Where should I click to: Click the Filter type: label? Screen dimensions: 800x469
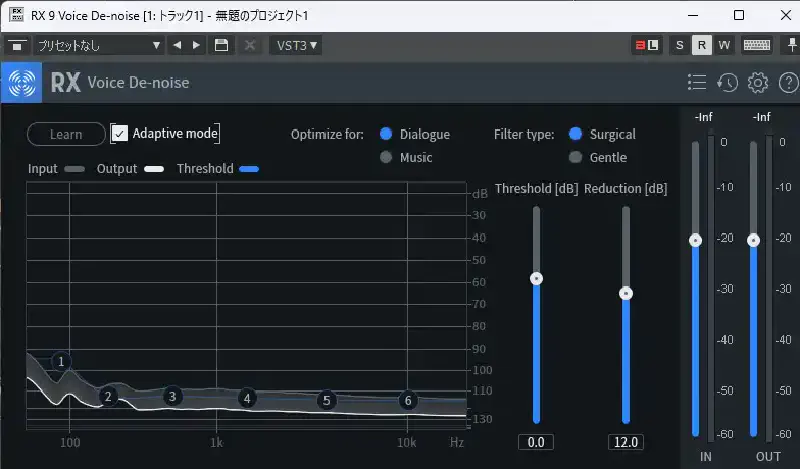click(x=524, y=134)
